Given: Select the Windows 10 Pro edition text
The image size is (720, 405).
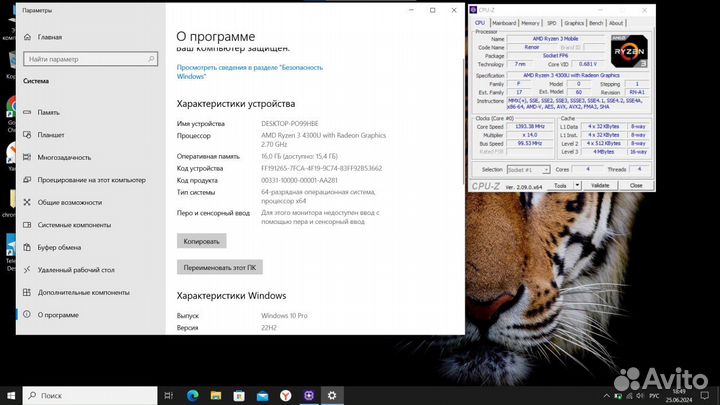Looking at the screenshot, I should pos(284,315).
